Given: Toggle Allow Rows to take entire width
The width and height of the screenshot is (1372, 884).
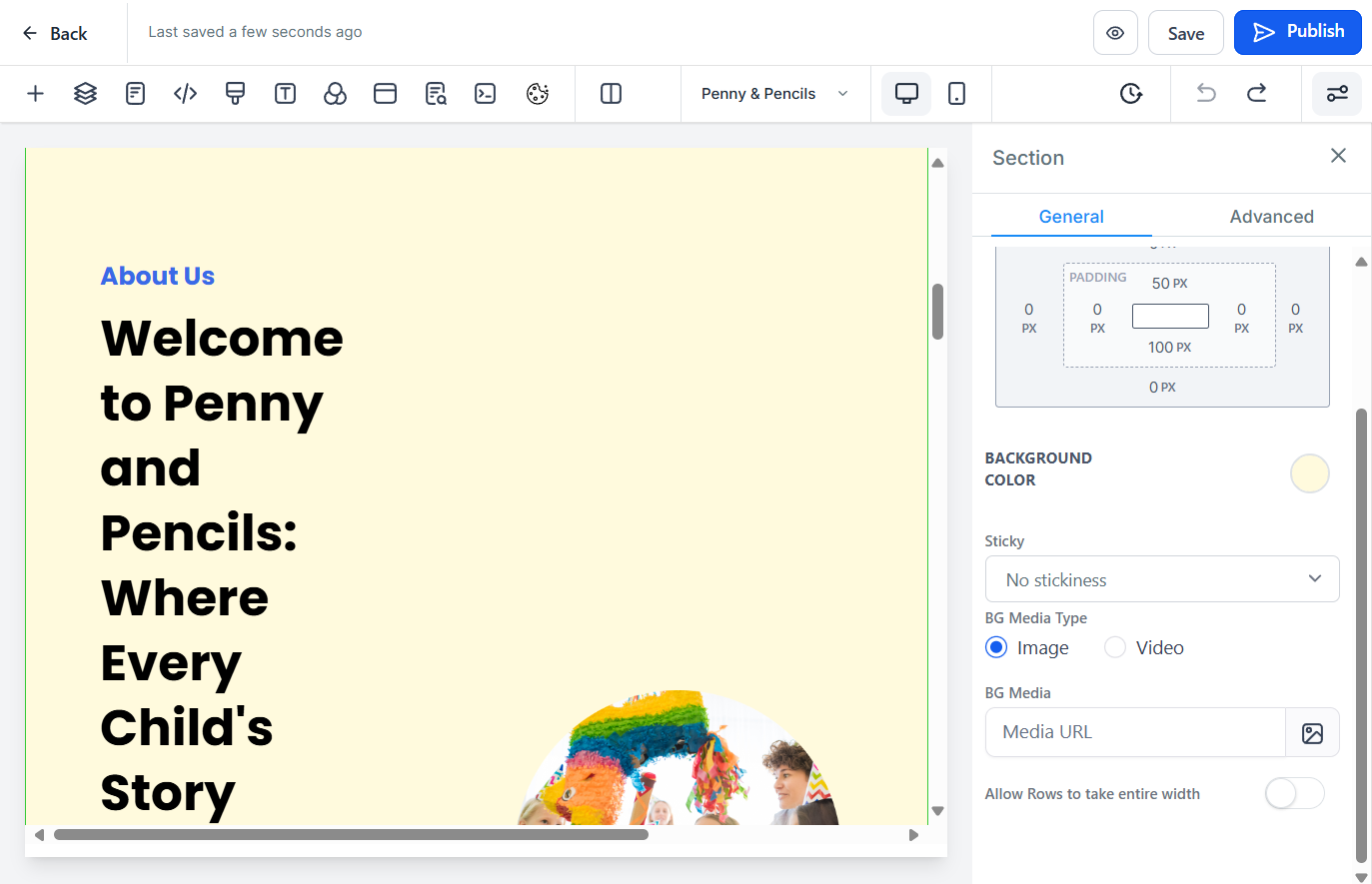Looking at the screenshot, I should pos(1294,794).
